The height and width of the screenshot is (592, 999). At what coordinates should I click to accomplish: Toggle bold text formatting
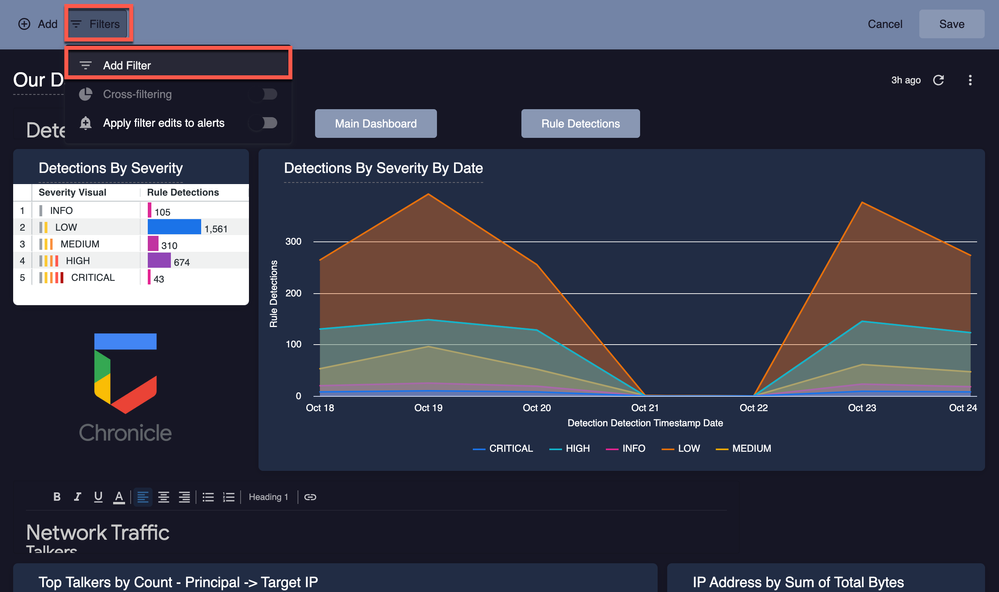tap(57, 497)
